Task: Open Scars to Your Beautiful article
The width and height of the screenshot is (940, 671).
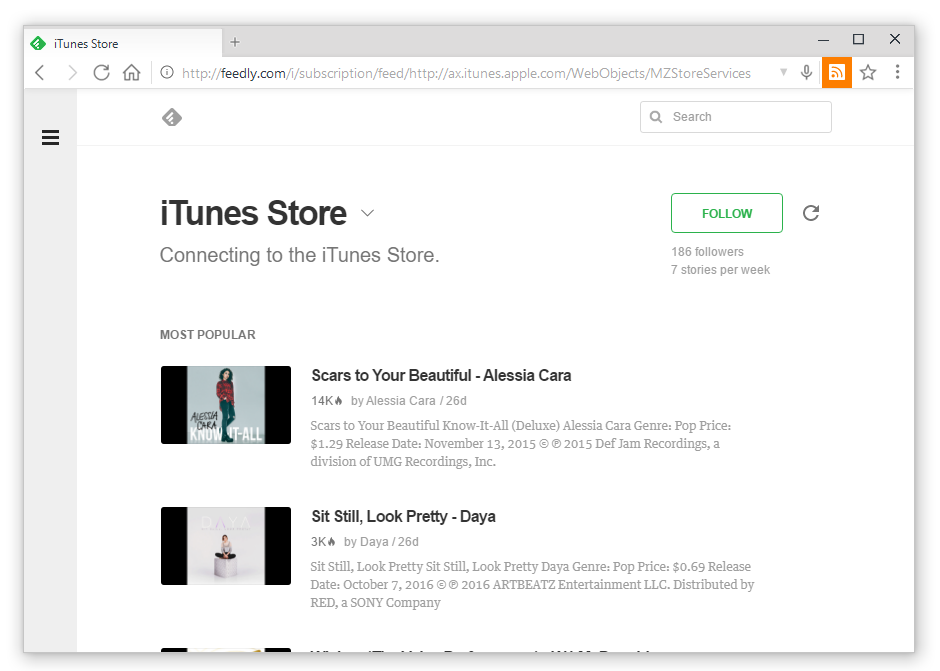Action: [x=441, y=375]
